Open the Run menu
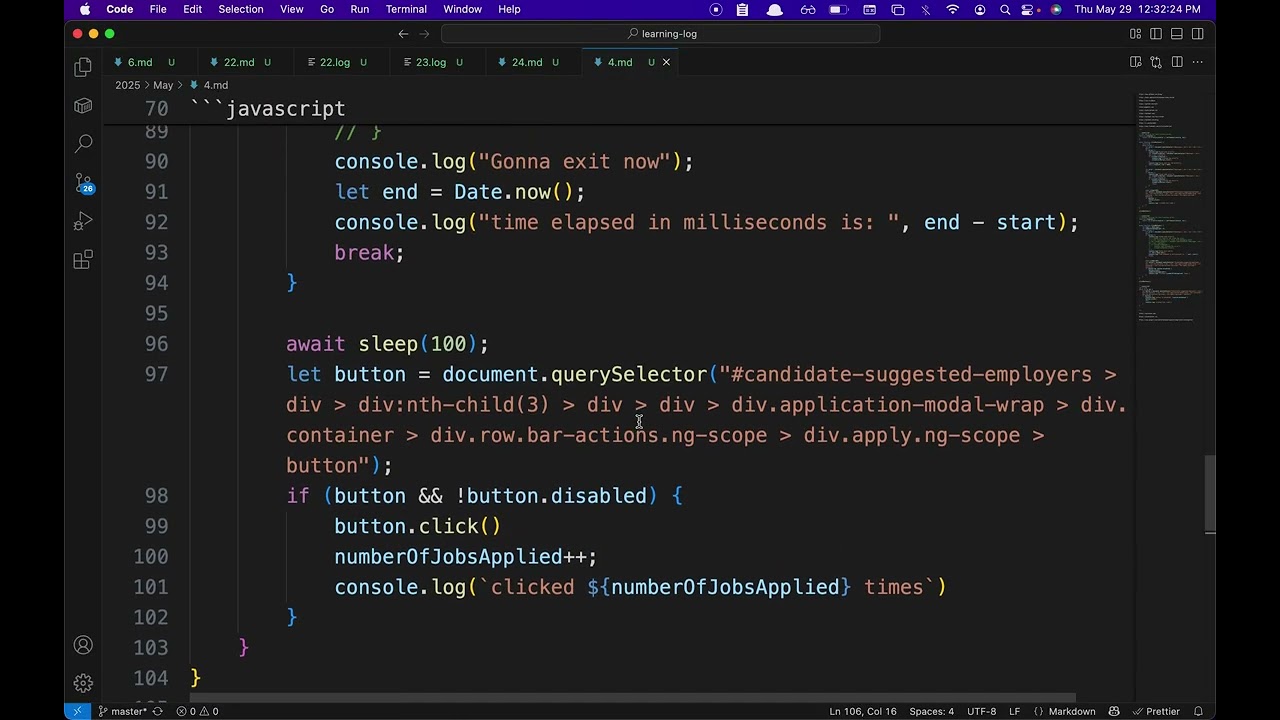 (x=359, y=9)
